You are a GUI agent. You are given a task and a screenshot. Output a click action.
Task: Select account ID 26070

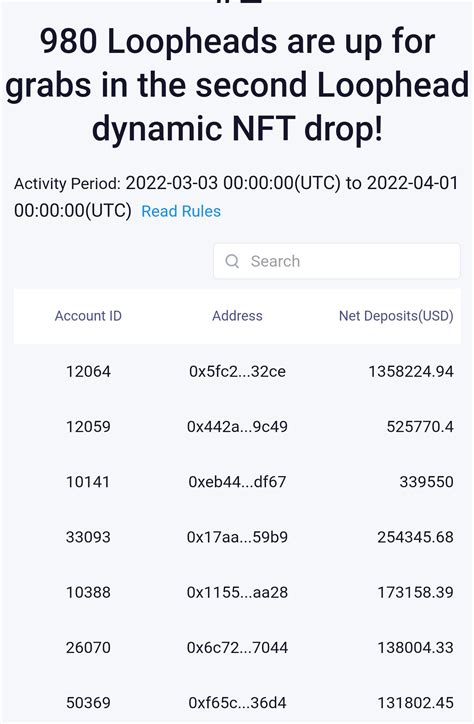pos(88,647)
